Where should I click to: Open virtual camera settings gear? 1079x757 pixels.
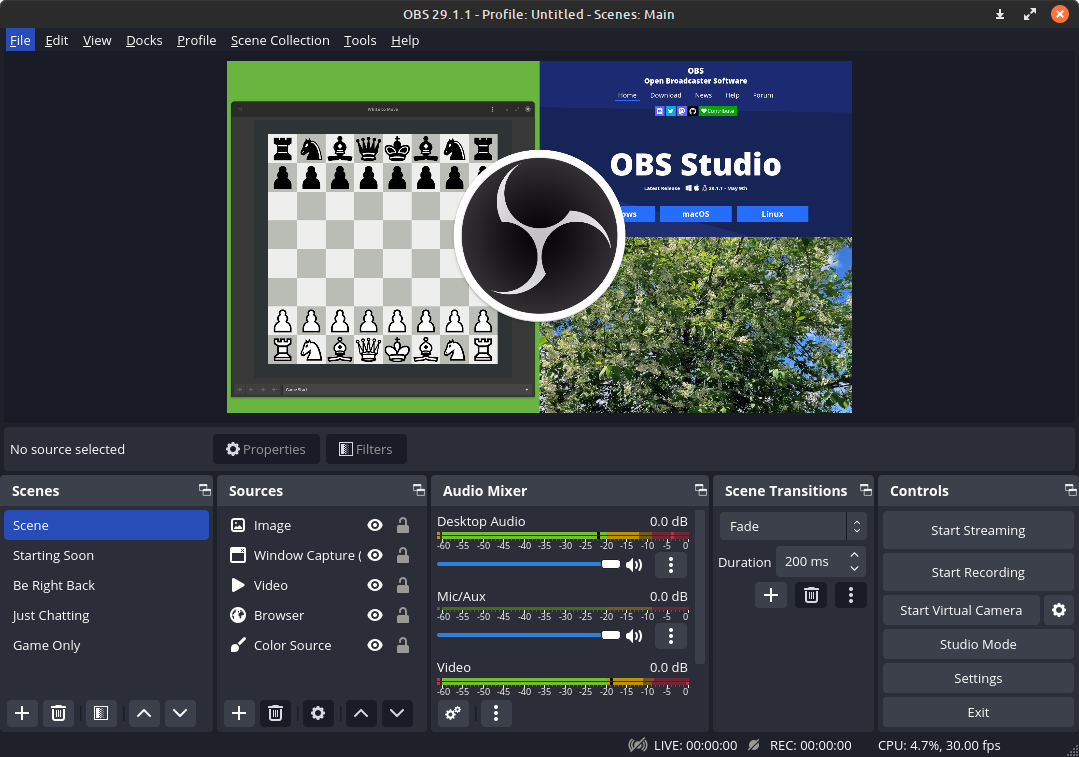click(x=1059, y=610)
